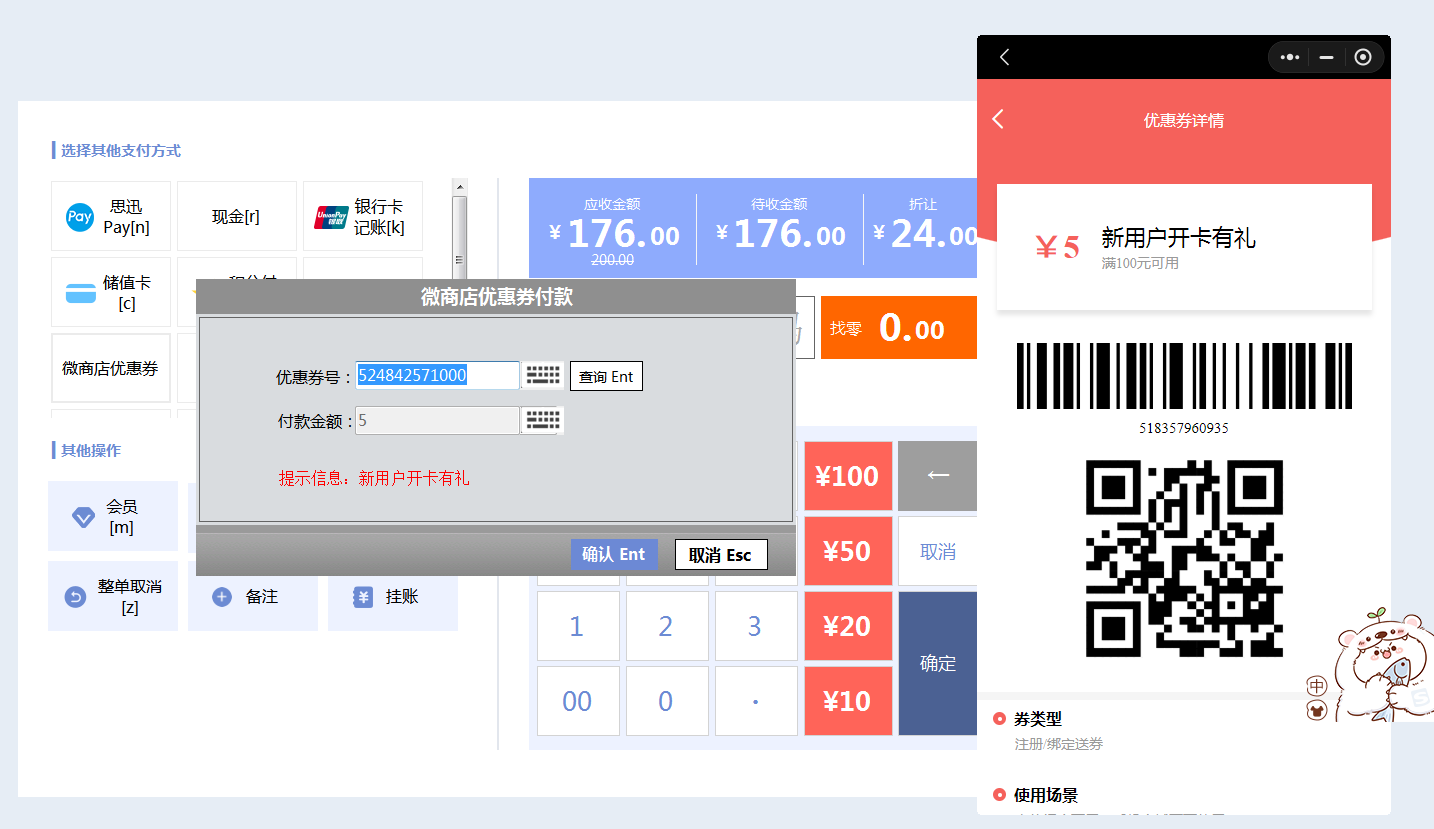Click the backspace arrow key on keypad
1434x829 pixels.
[937, 476]
